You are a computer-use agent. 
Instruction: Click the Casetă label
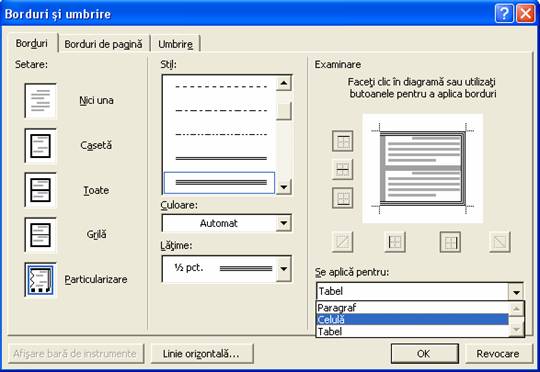click(x=96, y=145)
